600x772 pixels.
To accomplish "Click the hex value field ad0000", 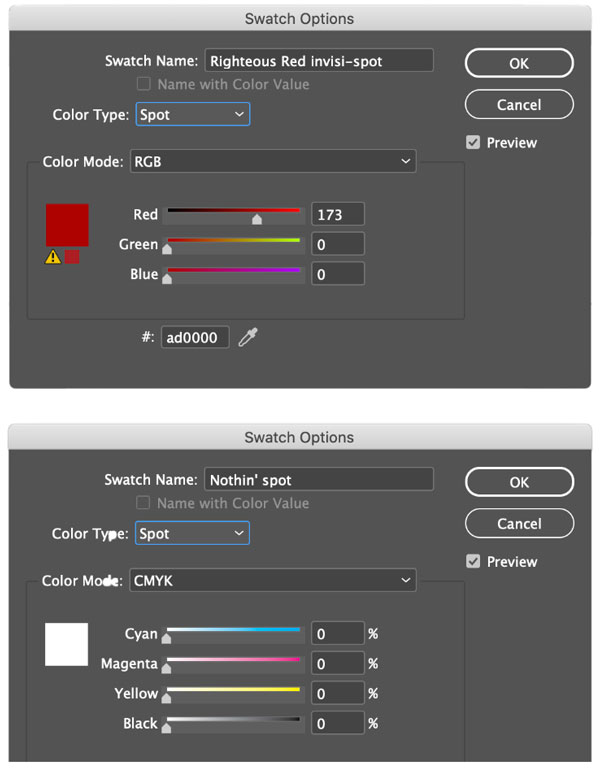I will click(195, 338).
